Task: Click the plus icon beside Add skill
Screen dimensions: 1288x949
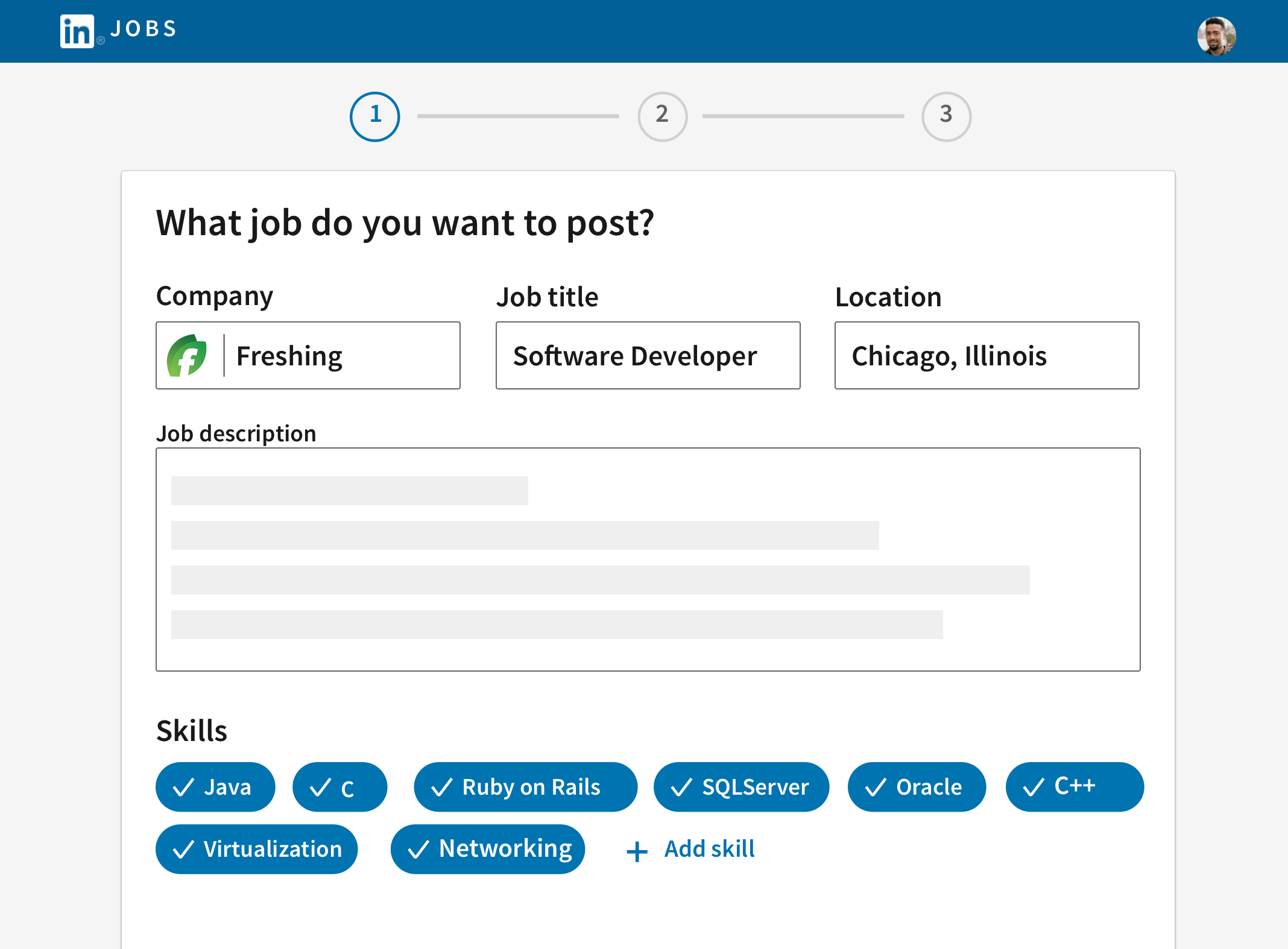Action: coord(637,851)
